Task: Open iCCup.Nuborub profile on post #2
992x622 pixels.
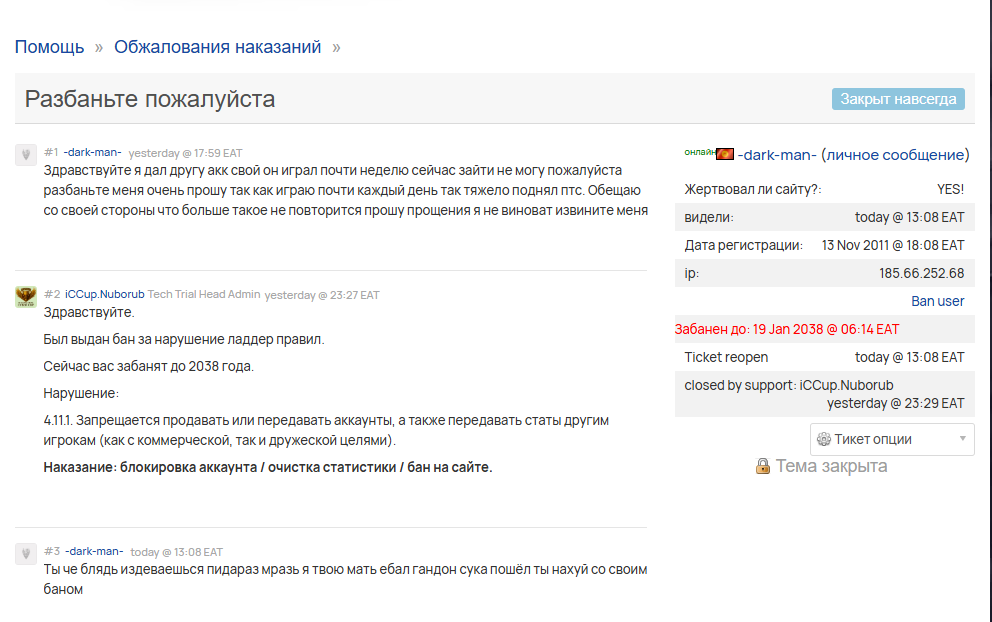Action: [x=104, y=294]
